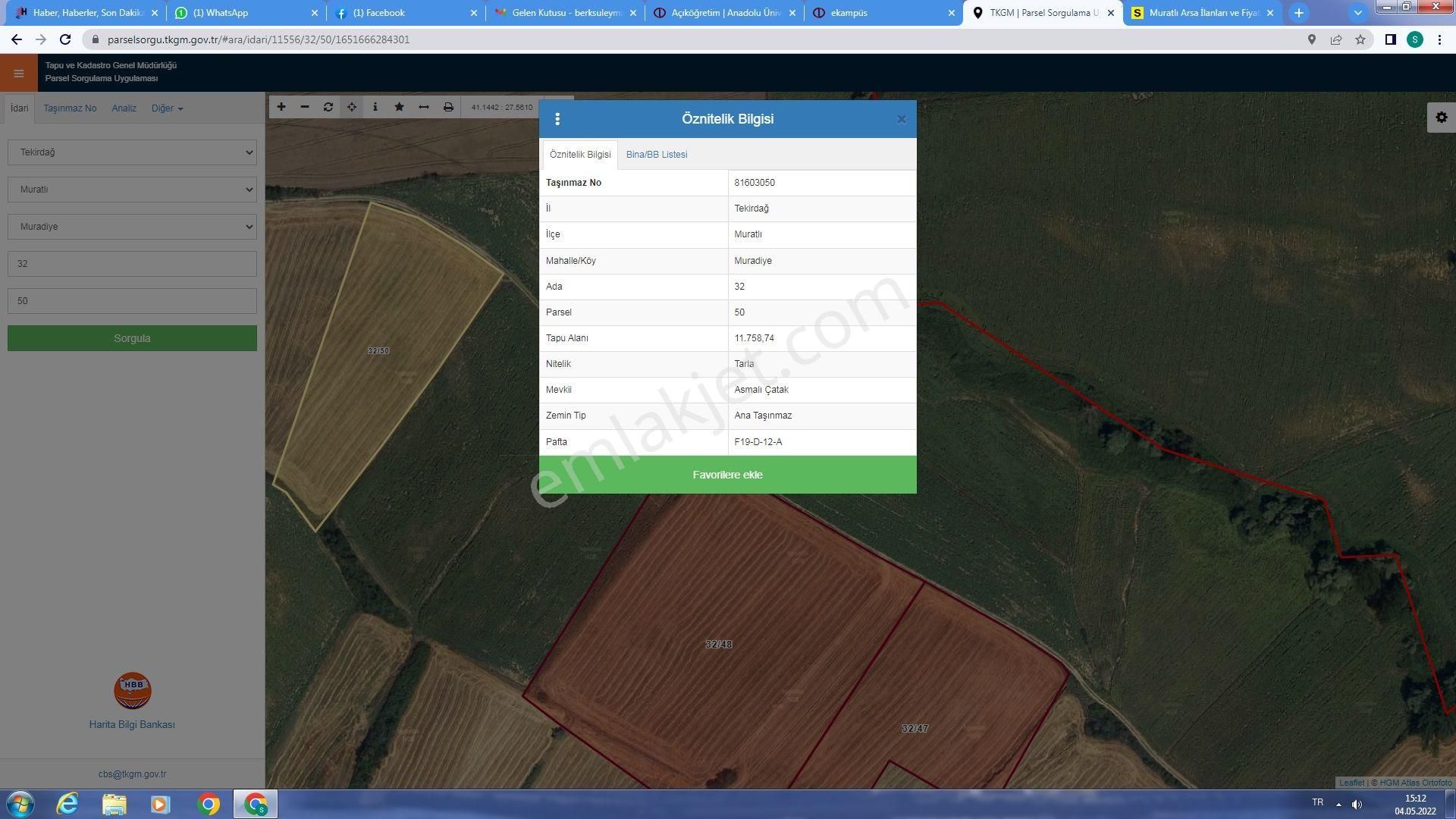The image size is (1456, 819).
Task: Launch Internet Explorer from taskbar
Action: tap(67, 804)
